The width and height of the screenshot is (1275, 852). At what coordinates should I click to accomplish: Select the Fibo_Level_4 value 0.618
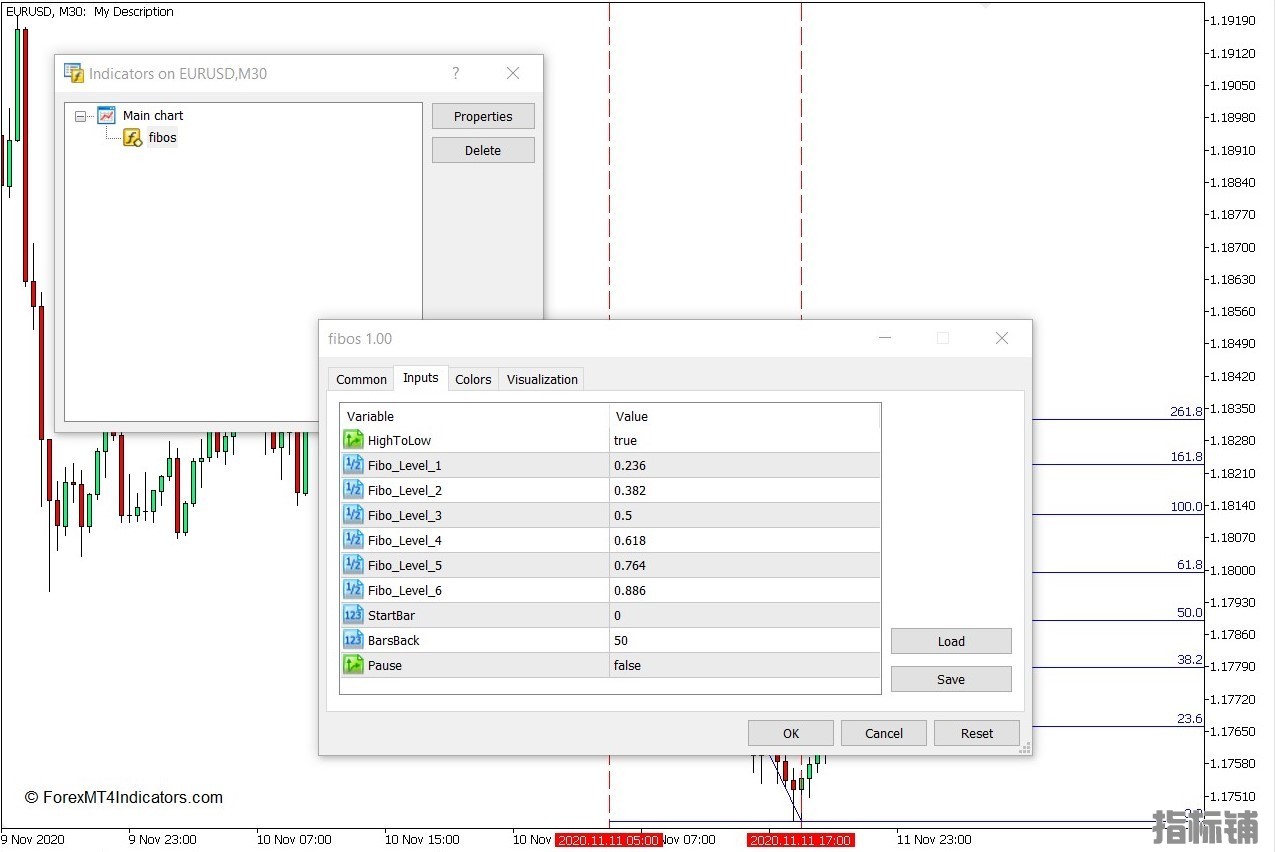coord(630,540)
